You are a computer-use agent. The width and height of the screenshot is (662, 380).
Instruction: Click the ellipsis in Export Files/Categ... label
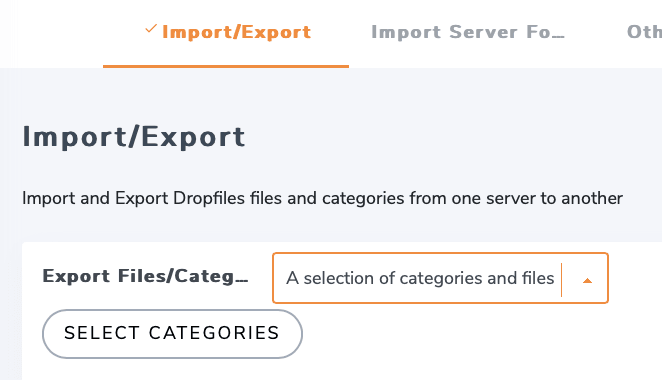[x=242, y=281]
